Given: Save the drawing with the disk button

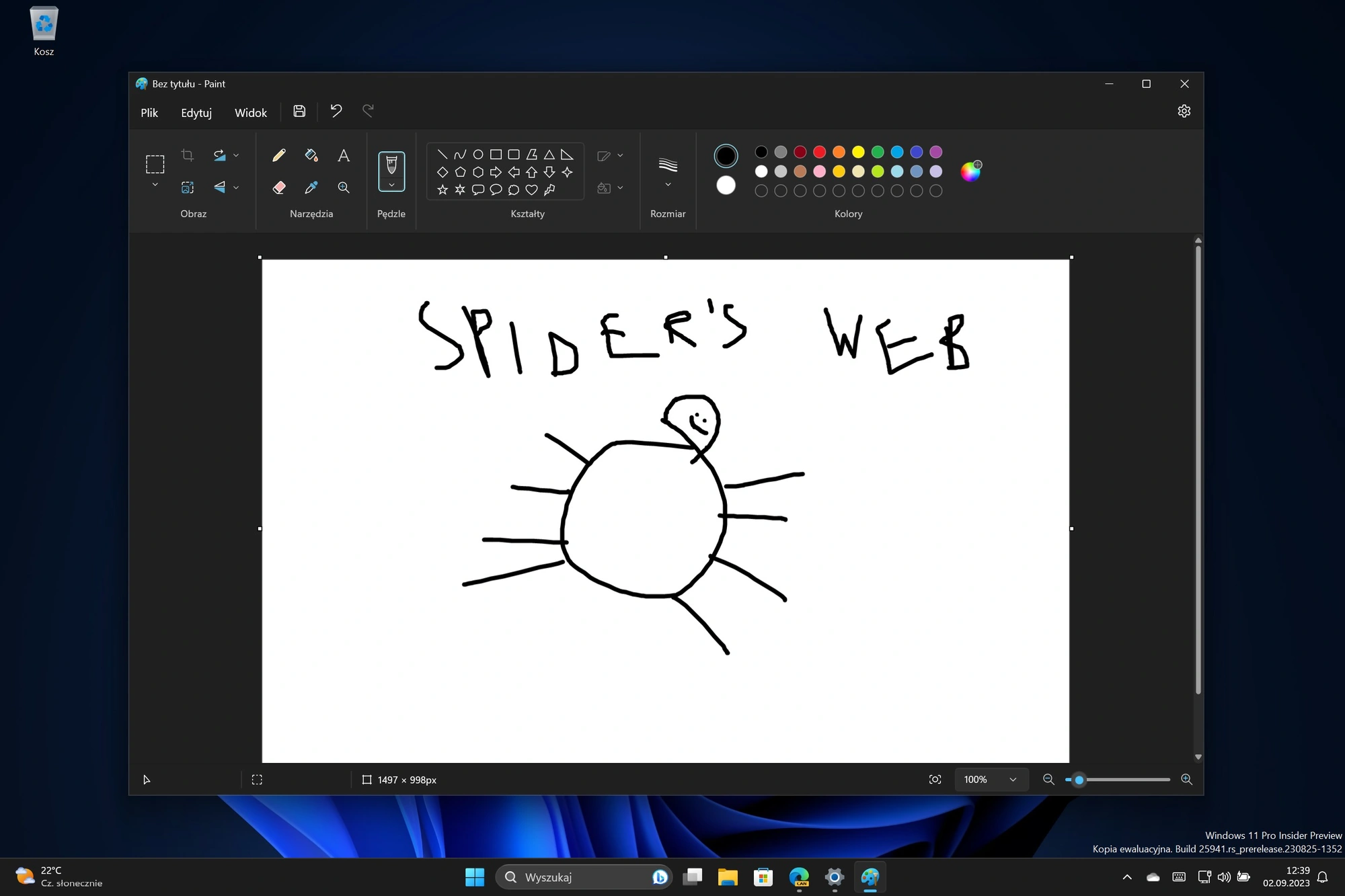Looking at the screenshot, I should [299, 111].
